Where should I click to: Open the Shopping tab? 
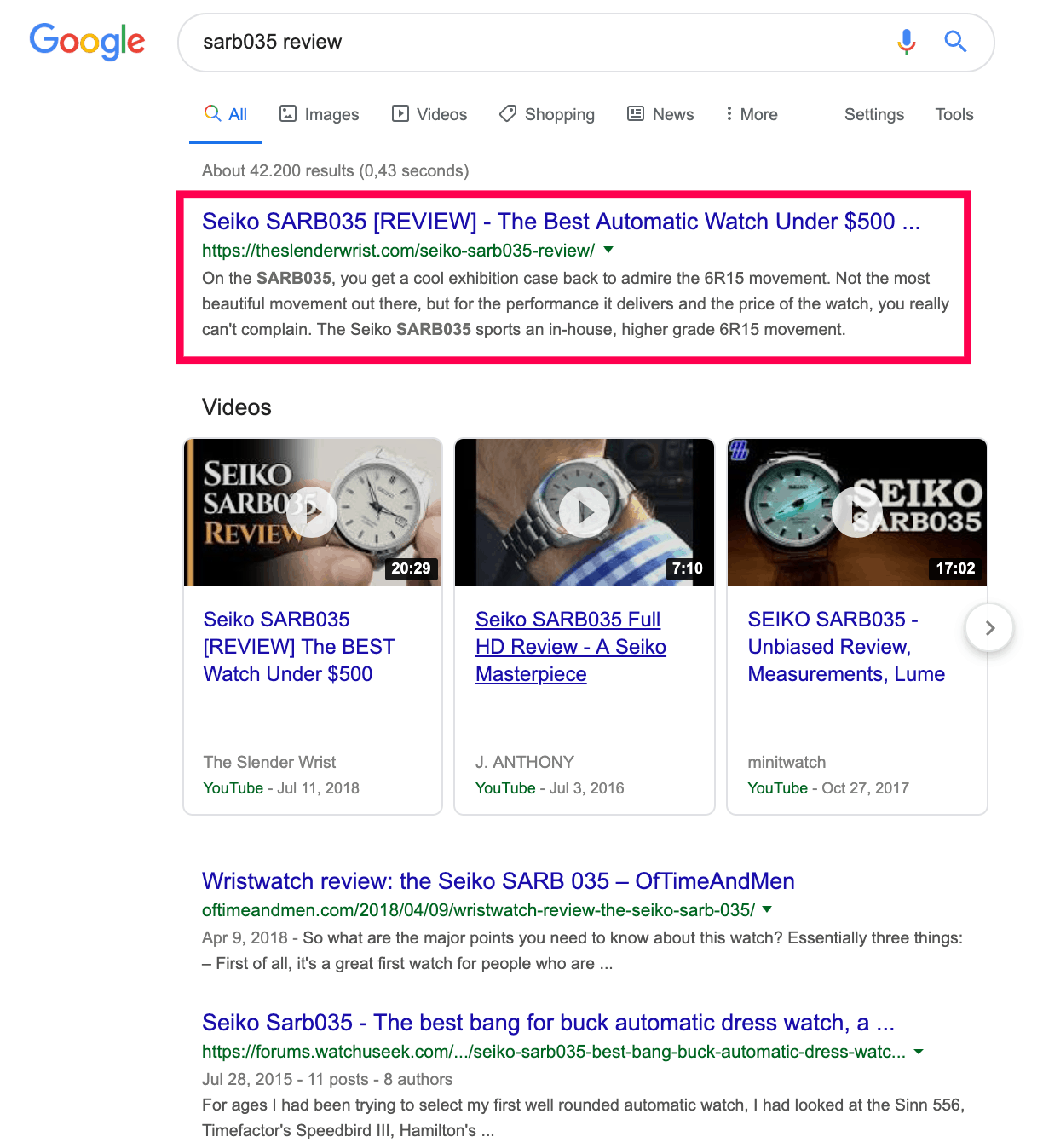click(547, 114)
